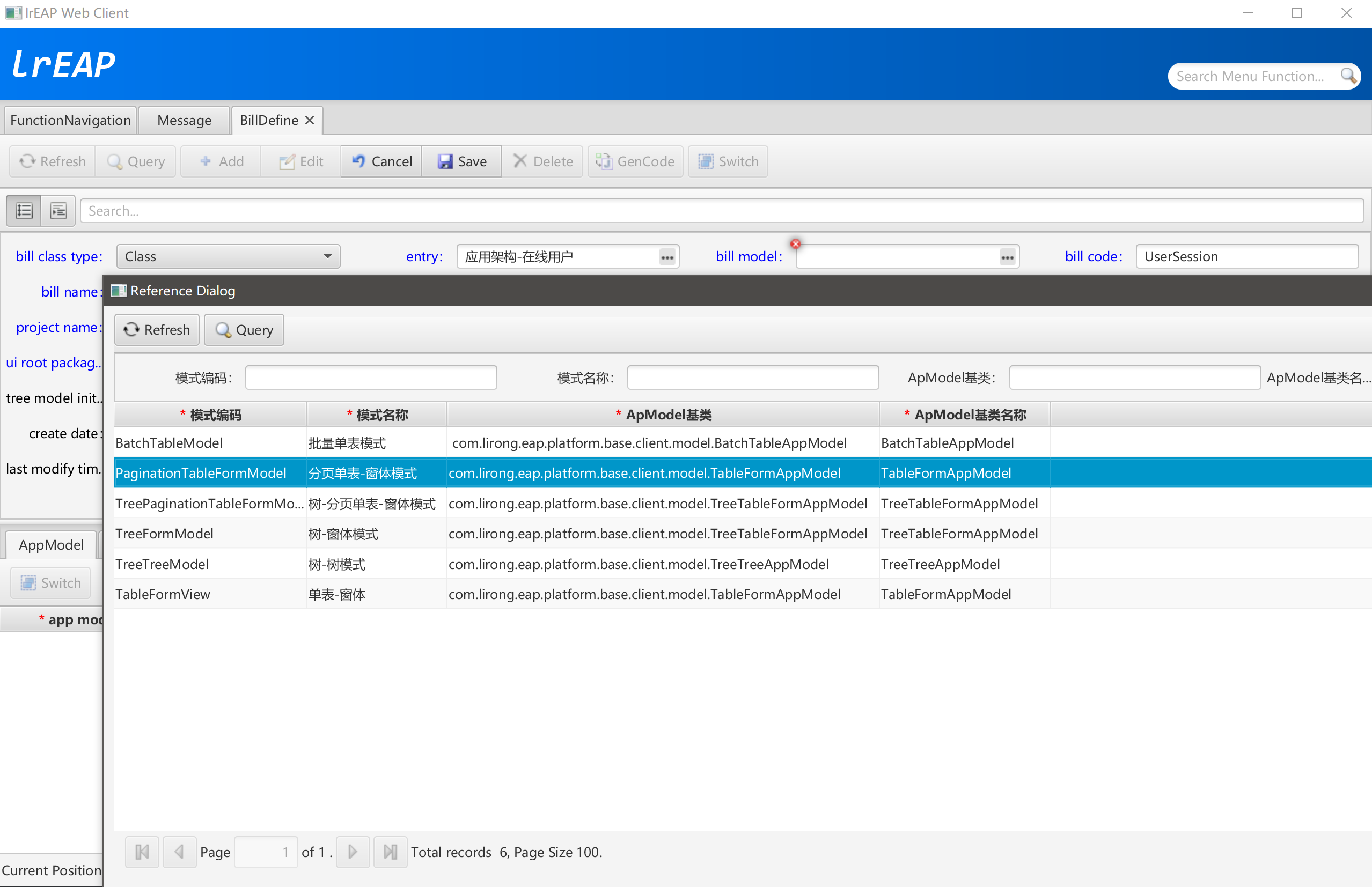Refresh the Reference Dialog list

[x=157, y=329]
